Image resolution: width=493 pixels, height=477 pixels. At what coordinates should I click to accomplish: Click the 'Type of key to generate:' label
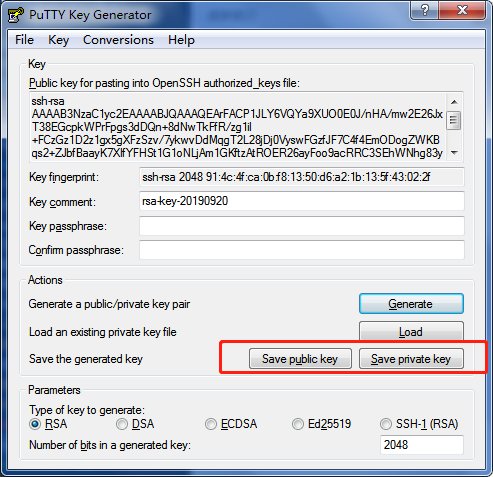point(87,410)
